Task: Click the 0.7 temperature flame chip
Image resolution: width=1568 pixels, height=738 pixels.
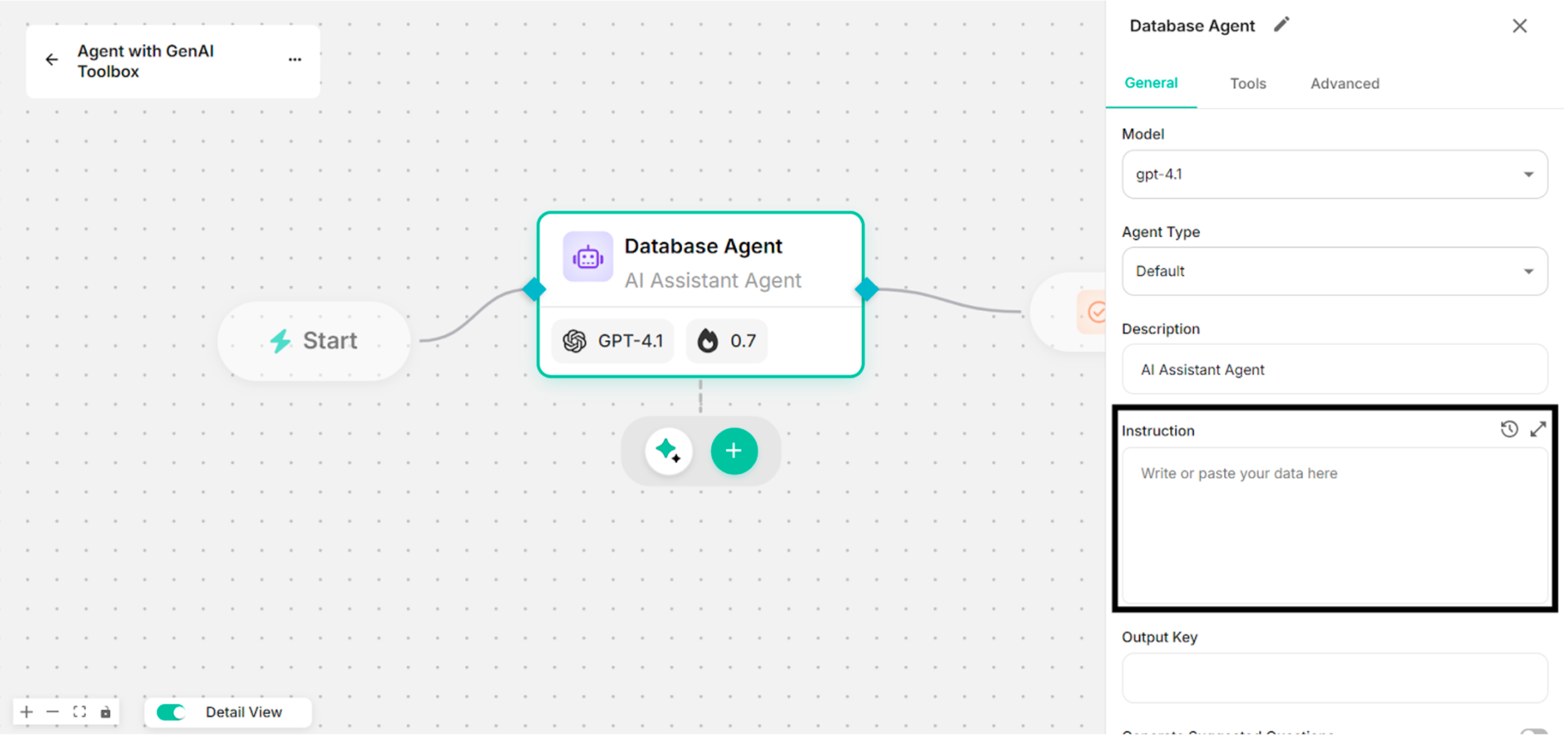Action: click(x=727, y=341)
